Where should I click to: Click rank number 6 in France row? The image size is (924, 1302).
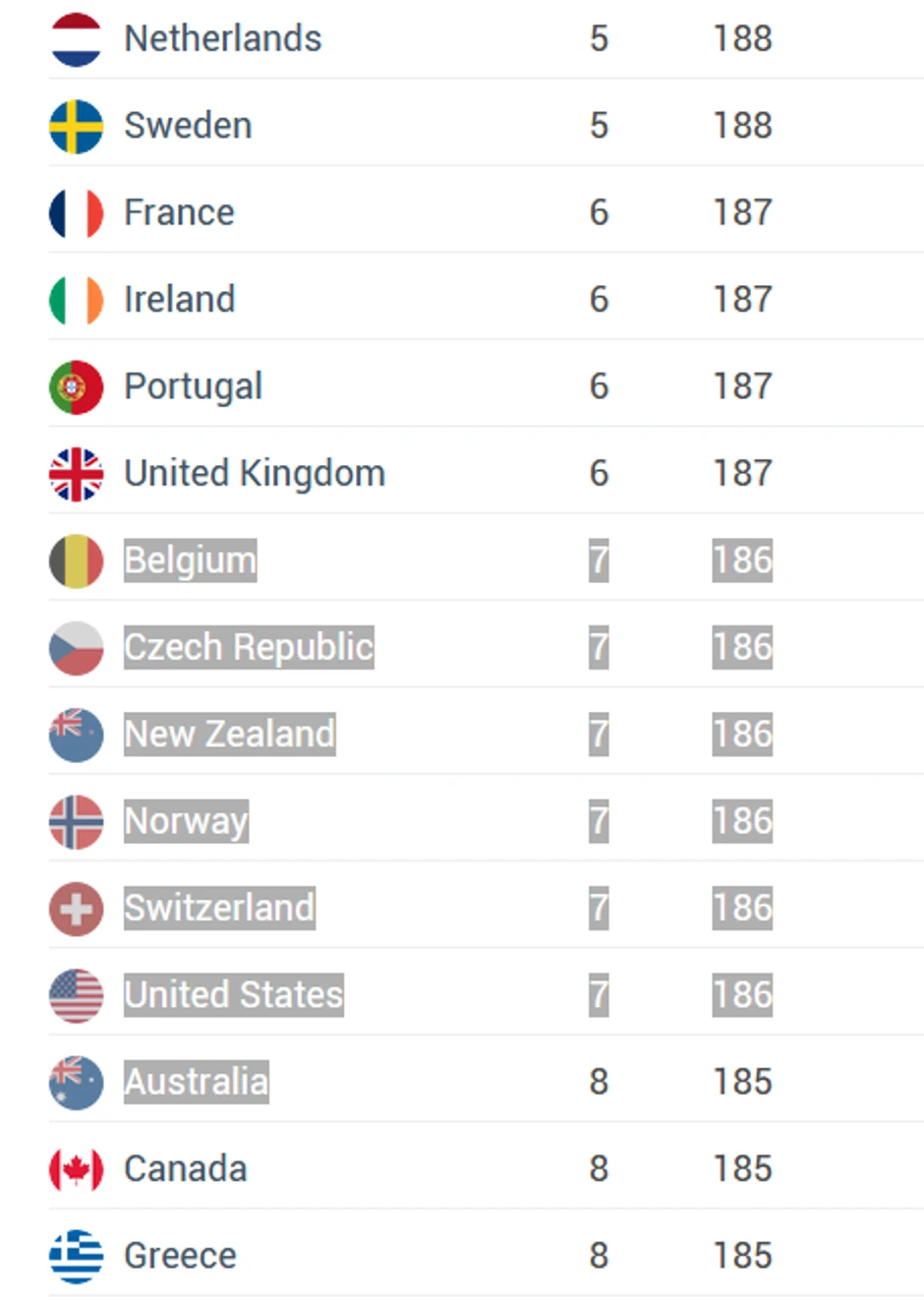click(599, 213)
